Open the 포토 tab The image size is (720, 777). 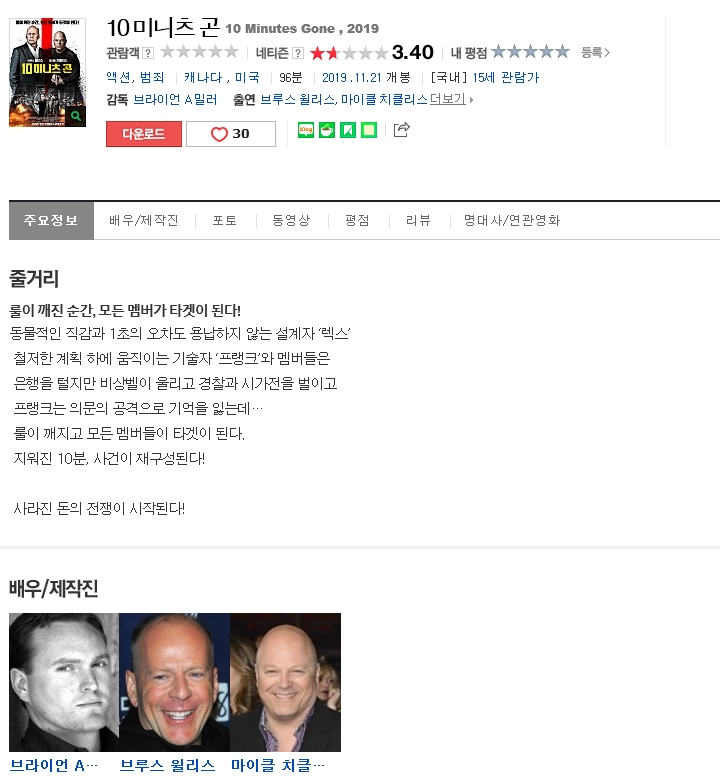[x=224, y=220]
